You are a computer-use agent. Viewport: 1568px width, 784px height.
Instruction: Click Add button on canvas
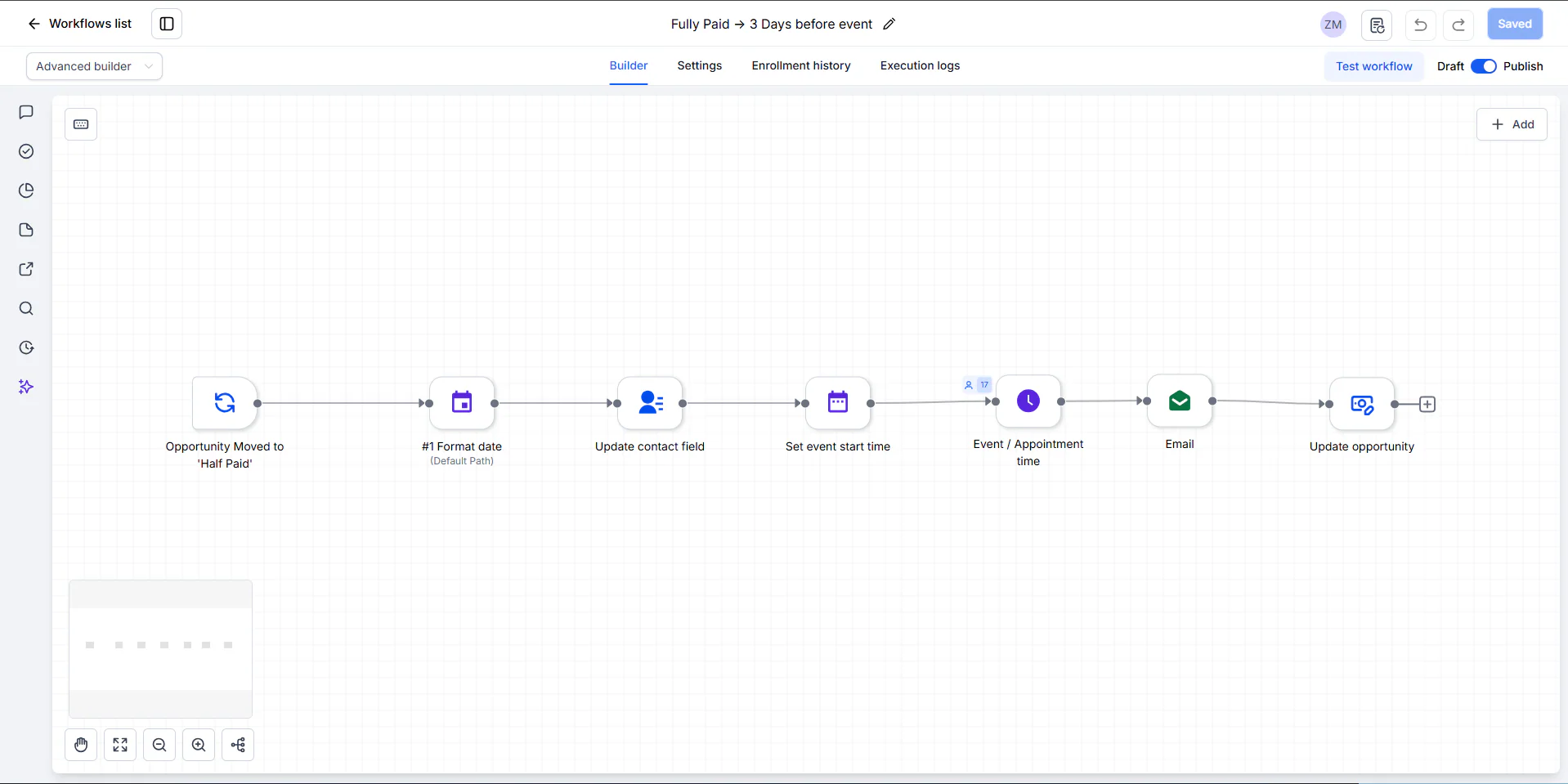(1512, 124)
